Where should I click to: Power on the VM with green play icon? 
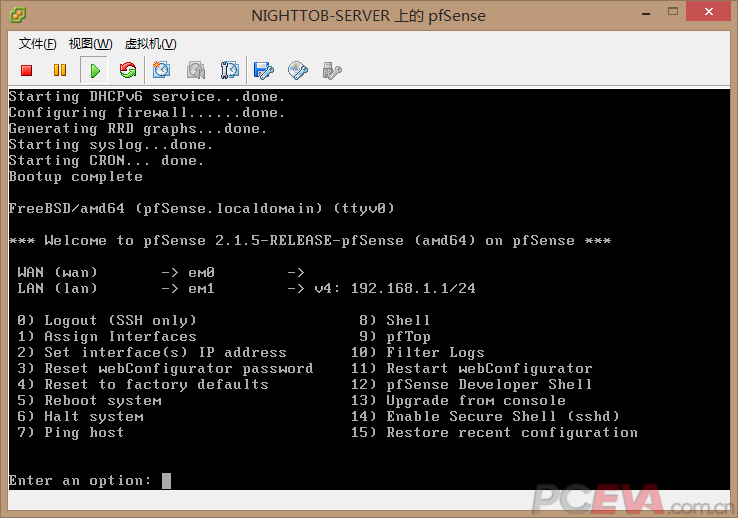pos(94,70)
